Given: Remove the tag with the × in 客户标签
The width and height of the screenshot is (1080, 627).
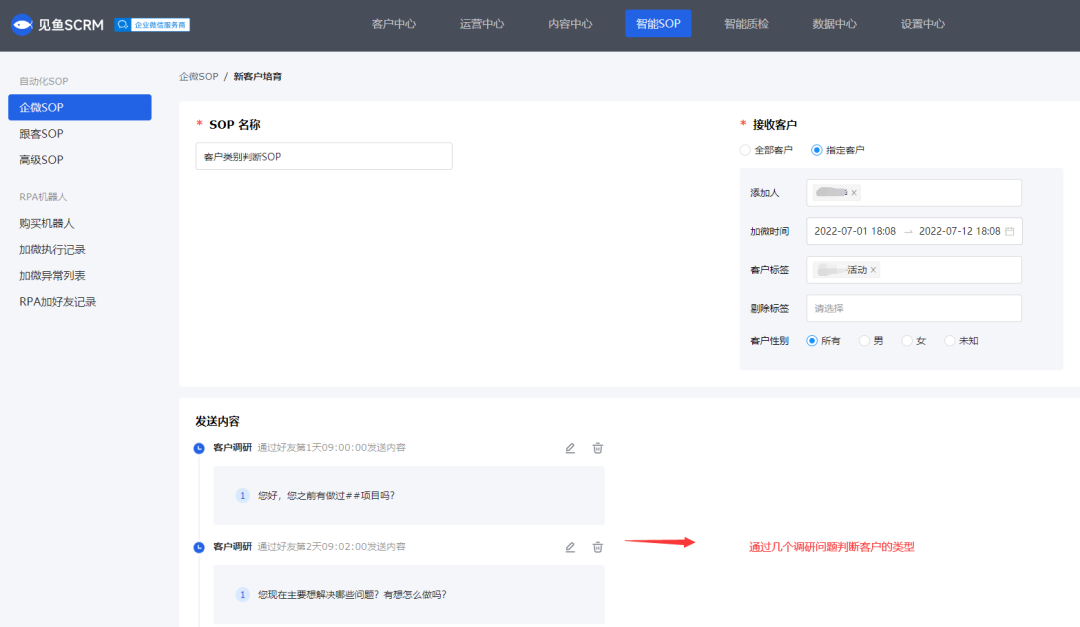Looking at the screenshot, I should (x=875, y=269).
